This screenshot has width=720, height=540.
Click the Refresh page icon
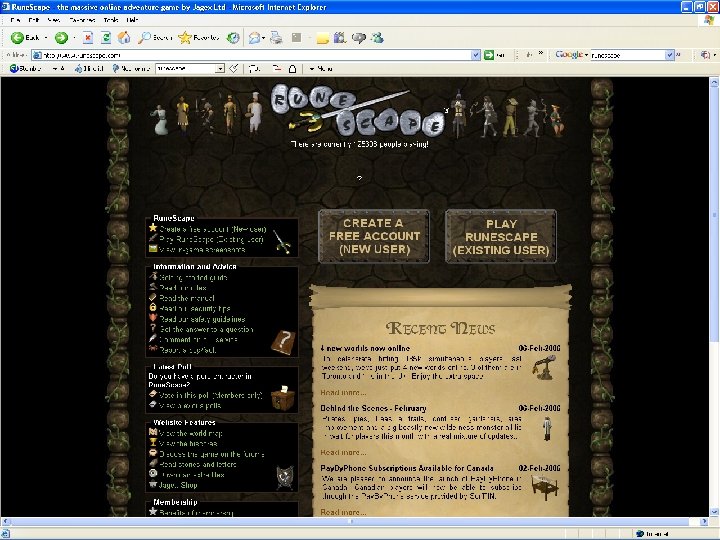(x=106, y=38)
